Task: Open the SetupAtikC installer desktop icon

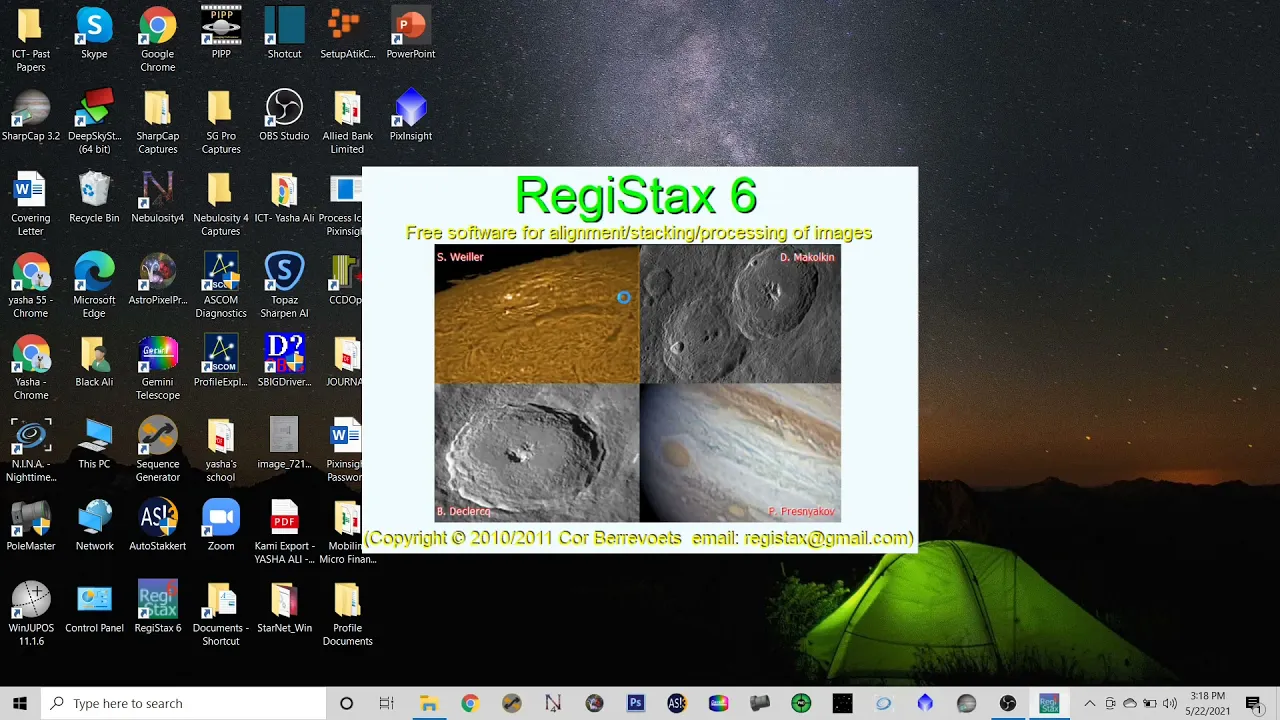Action: tap(347, 32)
